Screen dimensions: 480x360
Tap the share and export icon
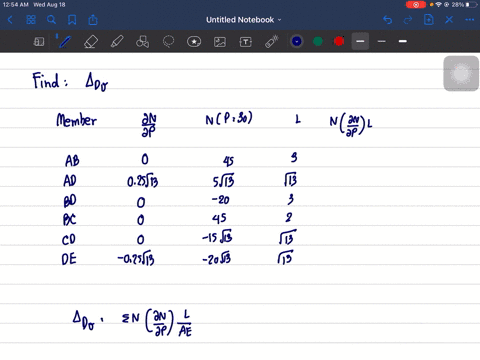tap(93, 20)
